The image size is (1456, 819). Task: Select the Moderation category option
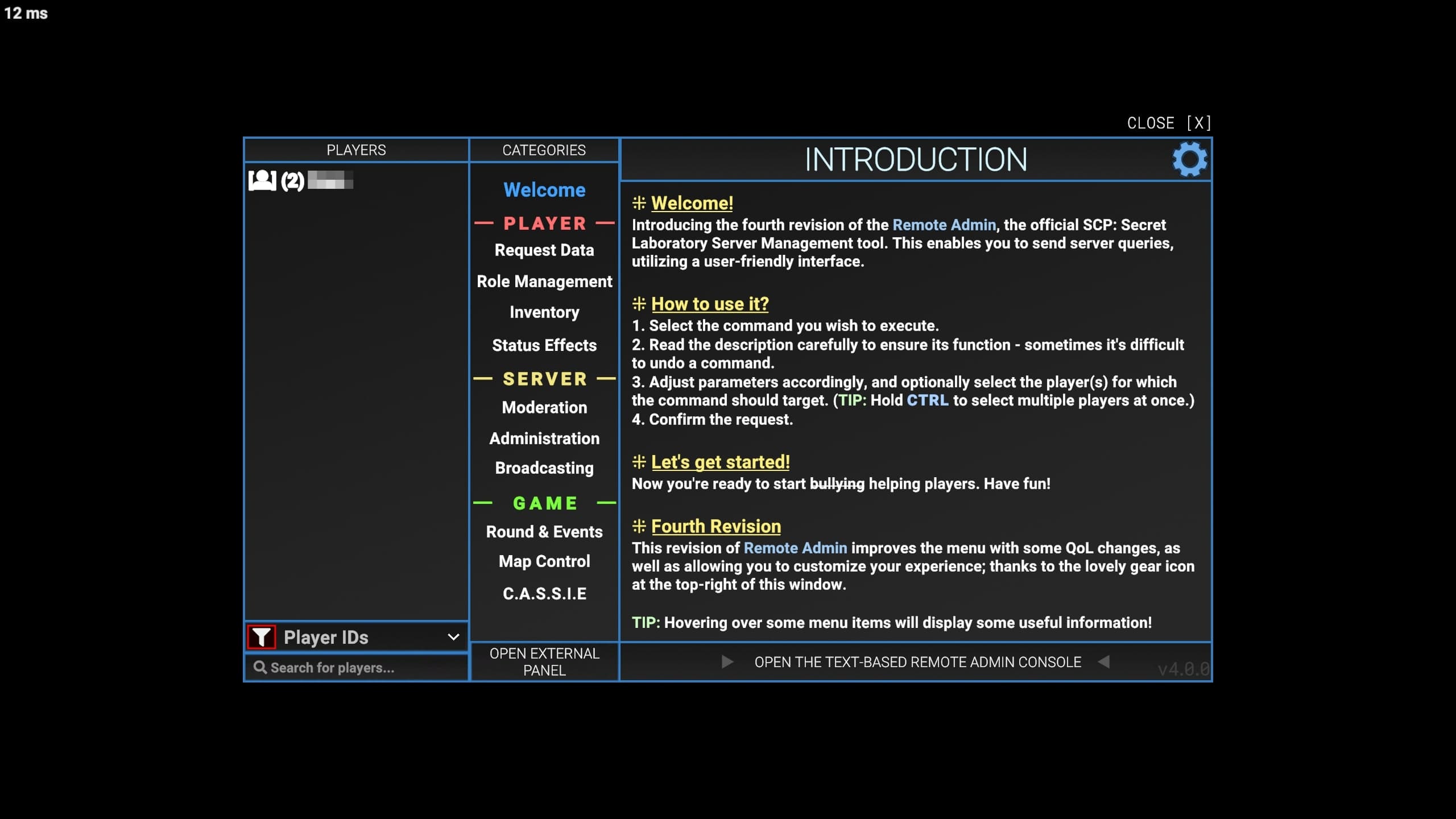click(544, 408)
